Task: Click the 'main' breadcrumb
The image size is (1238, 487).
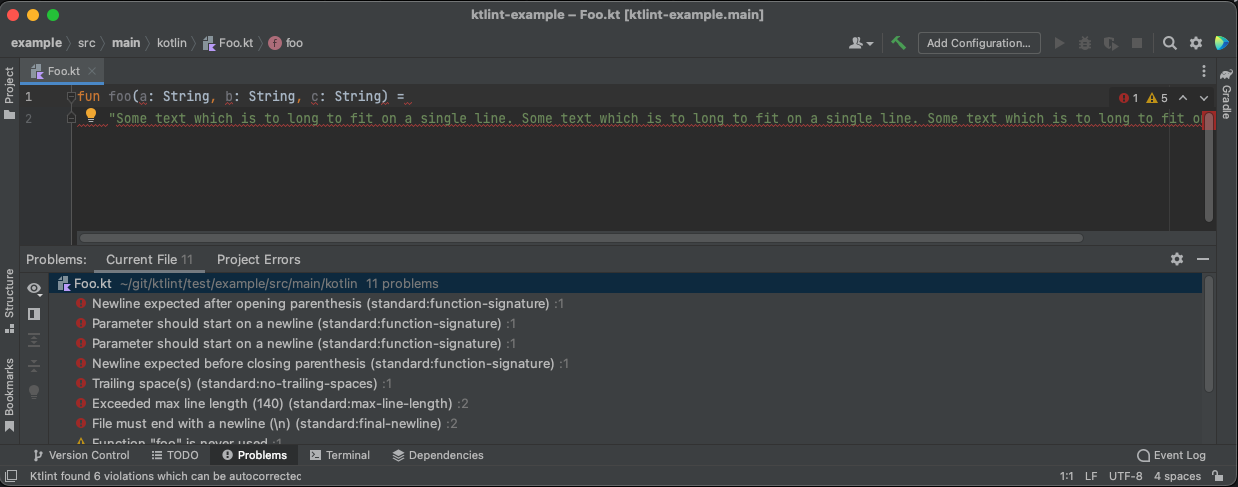Action: click(126, 43)
